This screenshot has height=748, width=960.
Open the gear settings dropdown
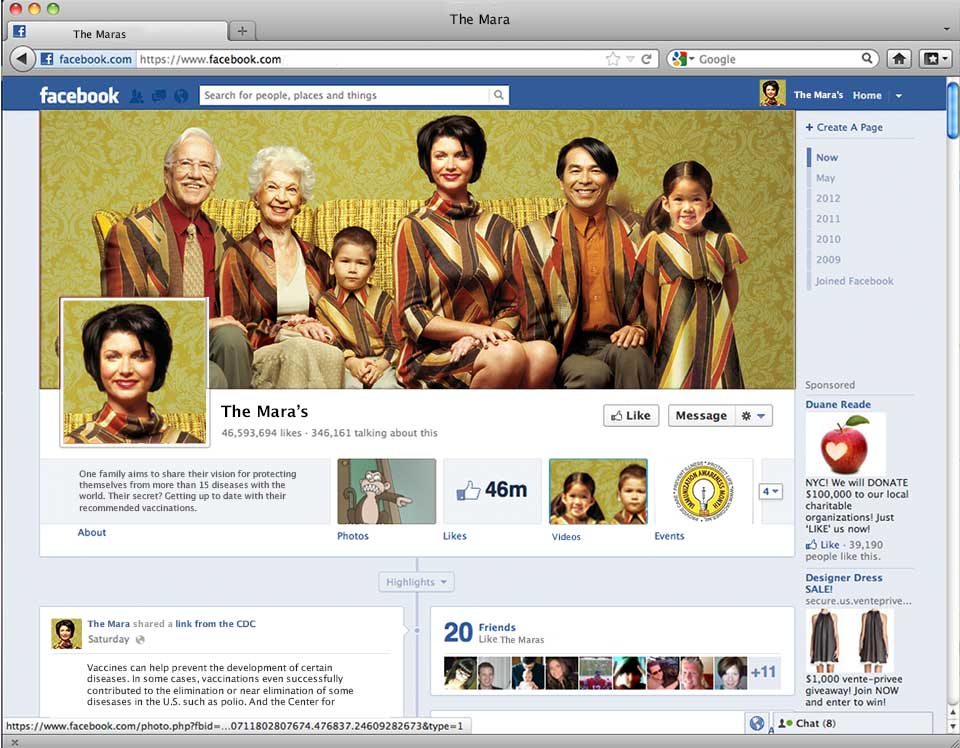click(x=754, y=416)
